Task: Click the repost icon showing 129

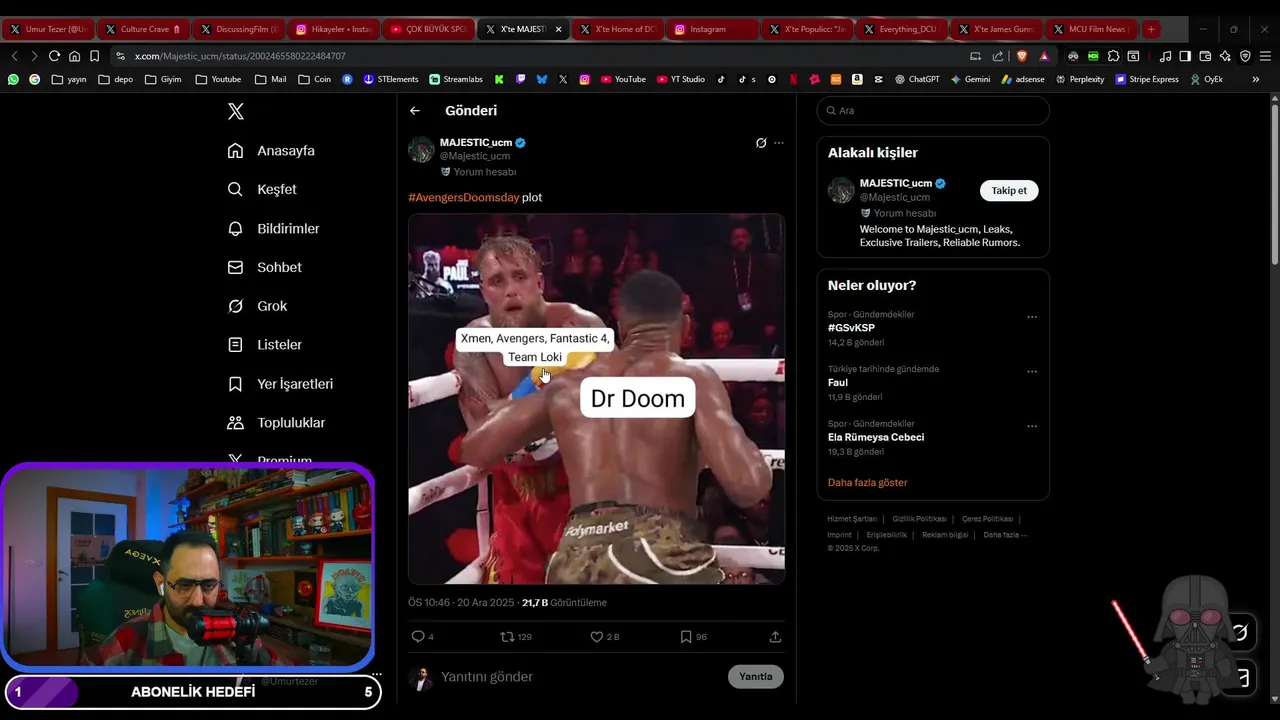Action: coord(507,637)
